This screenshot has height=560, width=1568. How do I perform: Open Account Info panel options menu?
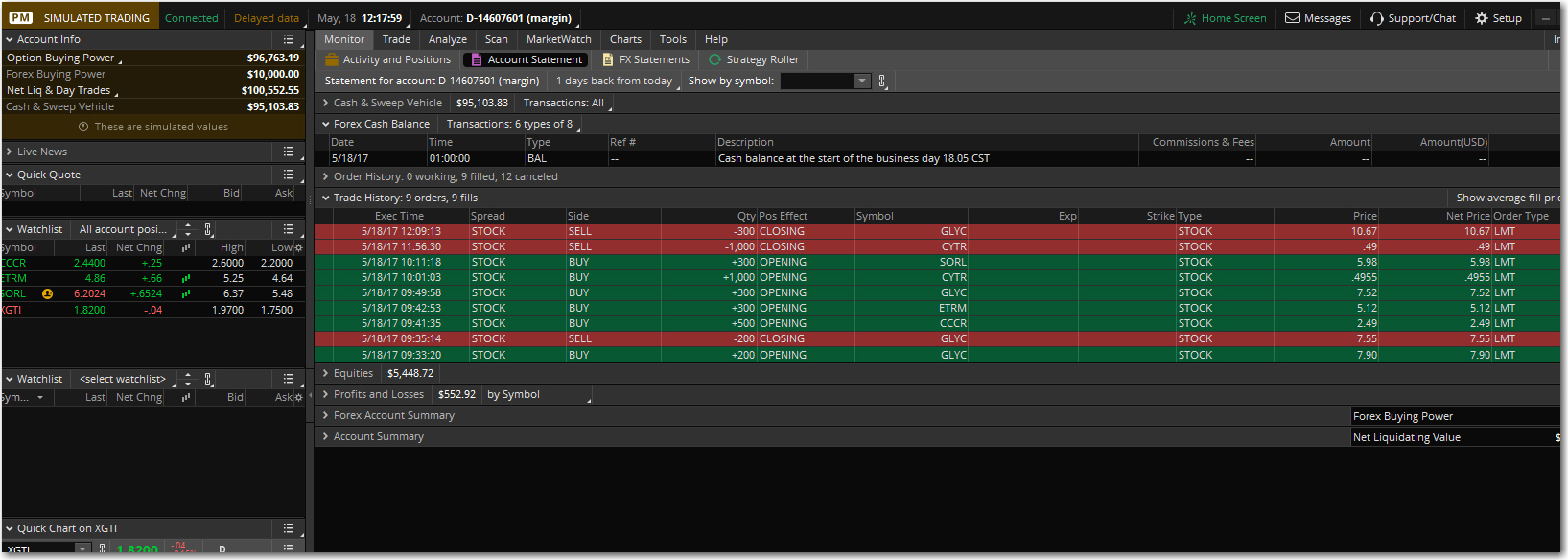(289, 39)
